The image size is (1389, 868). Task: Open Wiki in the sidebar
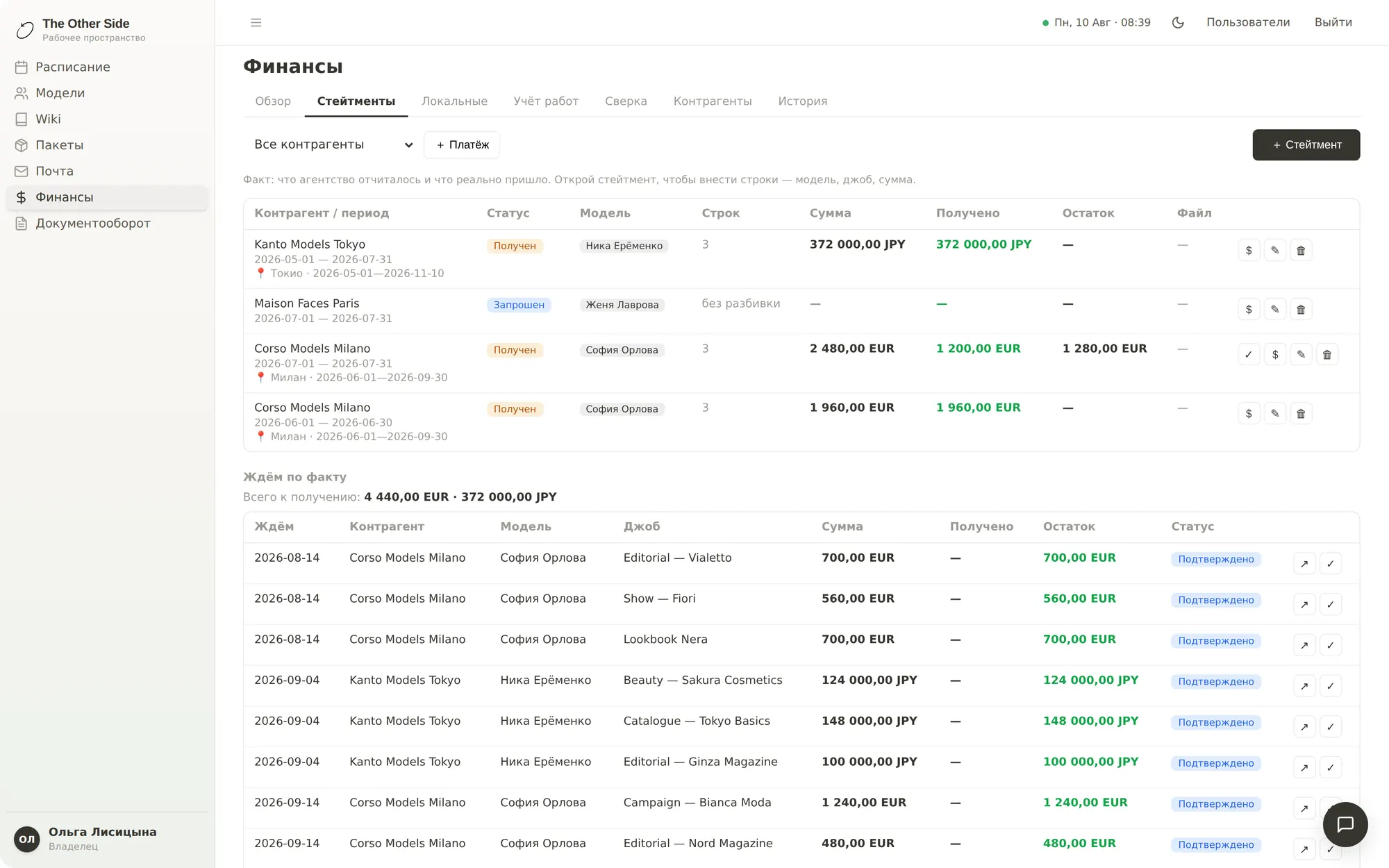(x=107, y=119)
